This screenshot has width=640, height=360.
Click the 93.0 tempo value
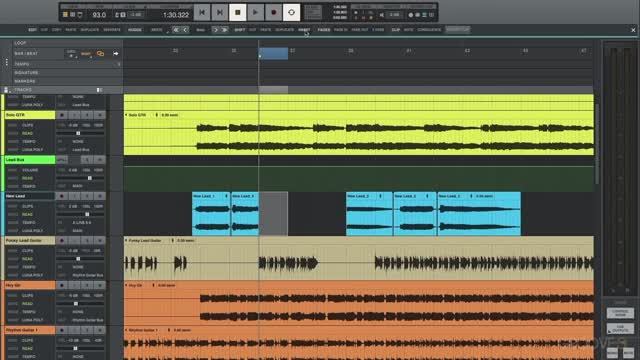[x=99, y=15]
